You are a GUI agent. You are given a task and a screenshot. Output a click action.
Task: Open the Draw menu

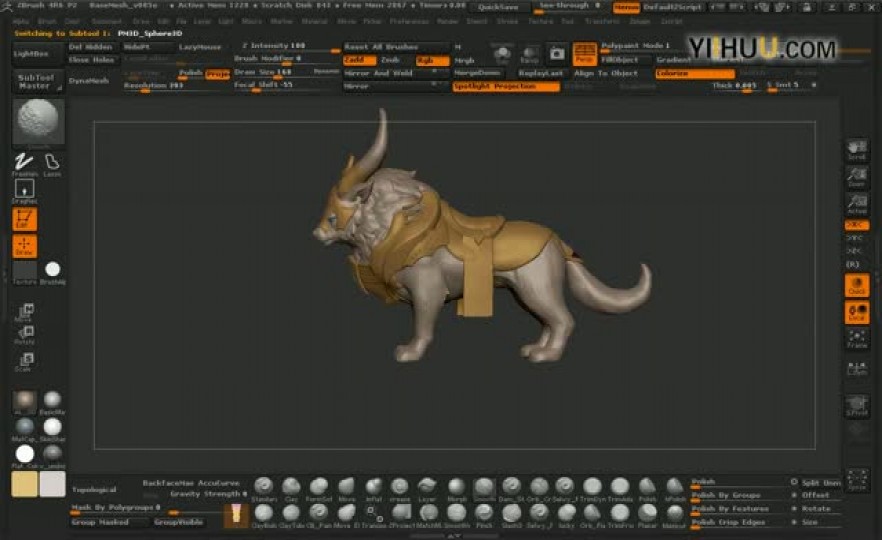[141, 21]
